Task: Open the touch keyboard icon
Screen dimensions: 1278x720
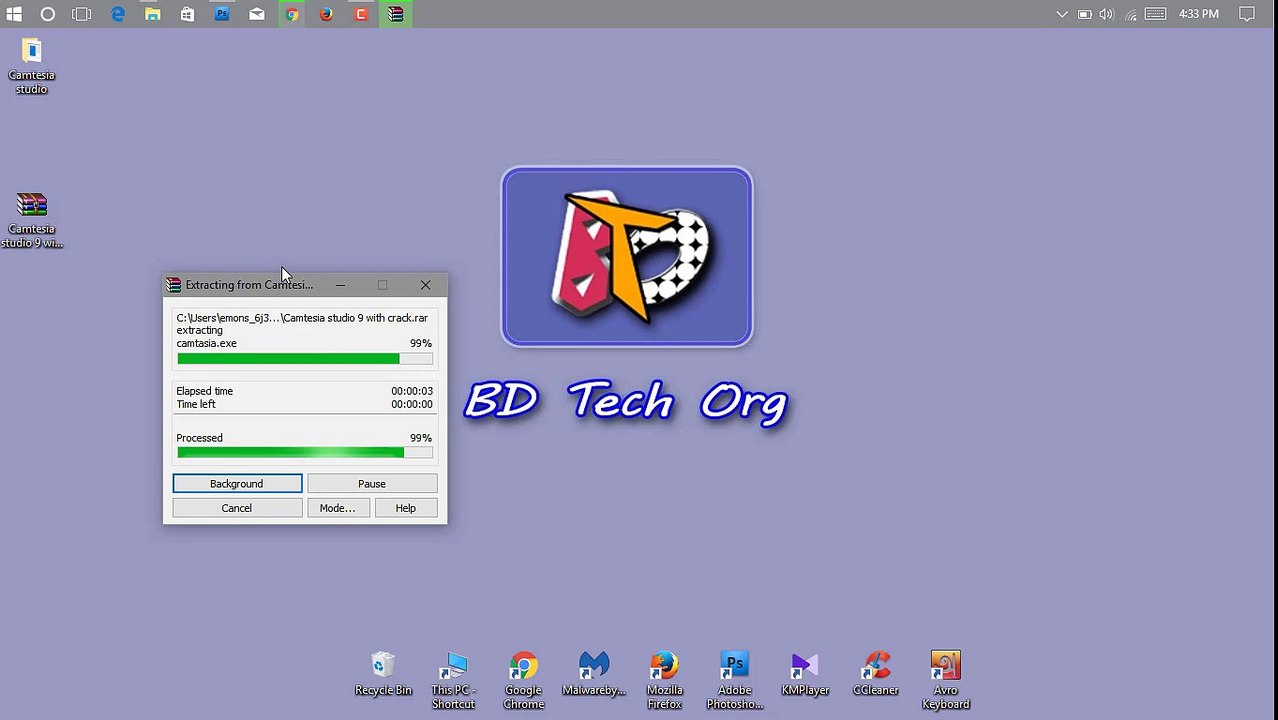Action: pyautogui.click(x=1155, y=14)
